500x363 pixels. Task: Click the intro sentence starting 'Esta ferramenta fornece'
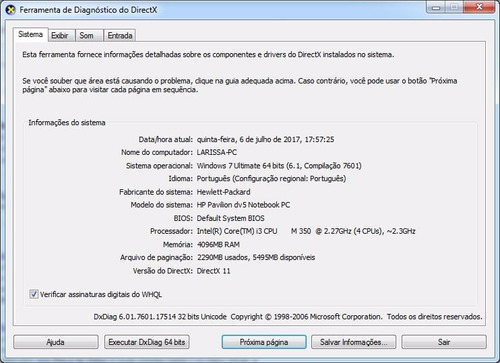[x=208, y=54]
